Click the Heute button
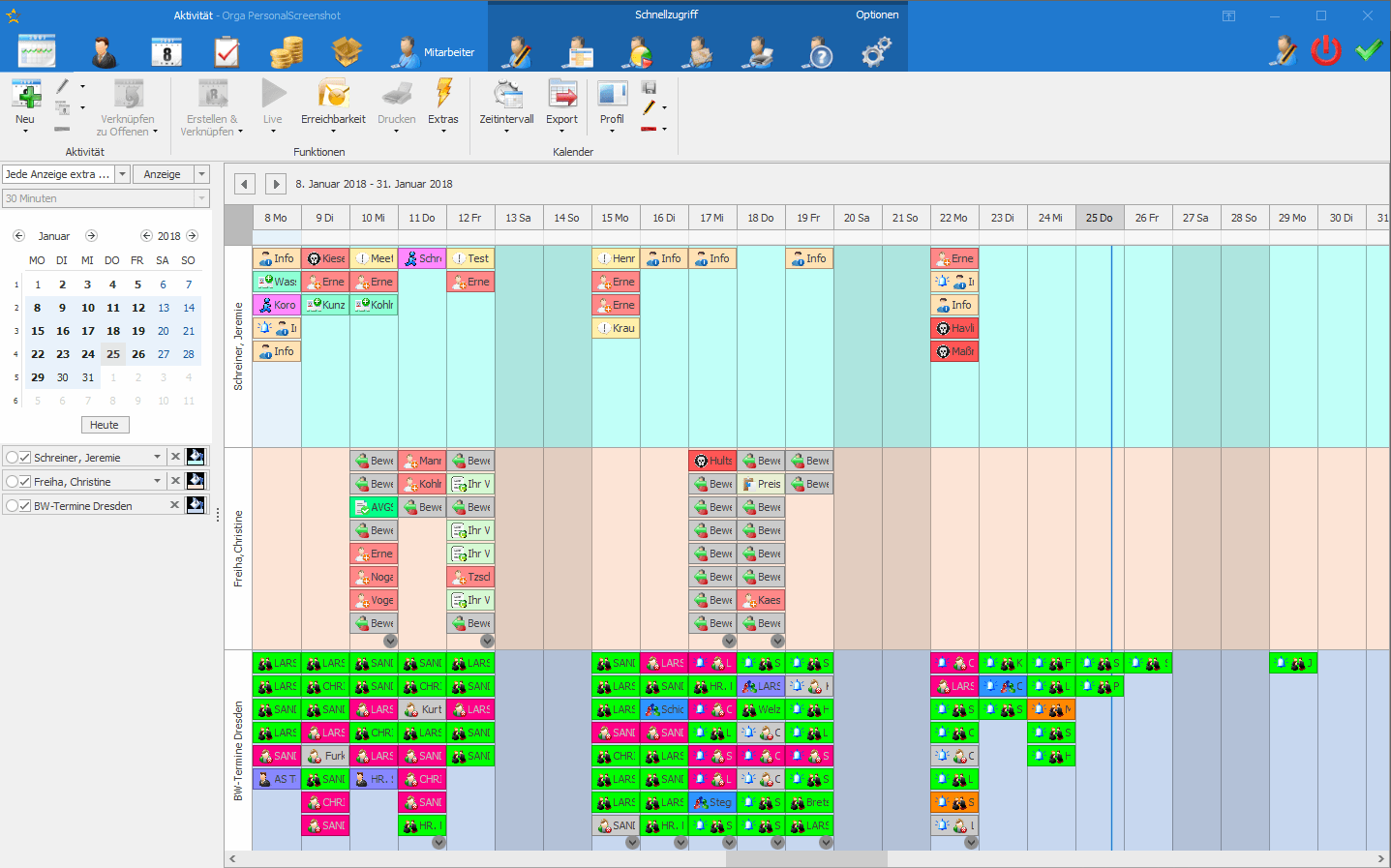 click(x=105, y=425)
